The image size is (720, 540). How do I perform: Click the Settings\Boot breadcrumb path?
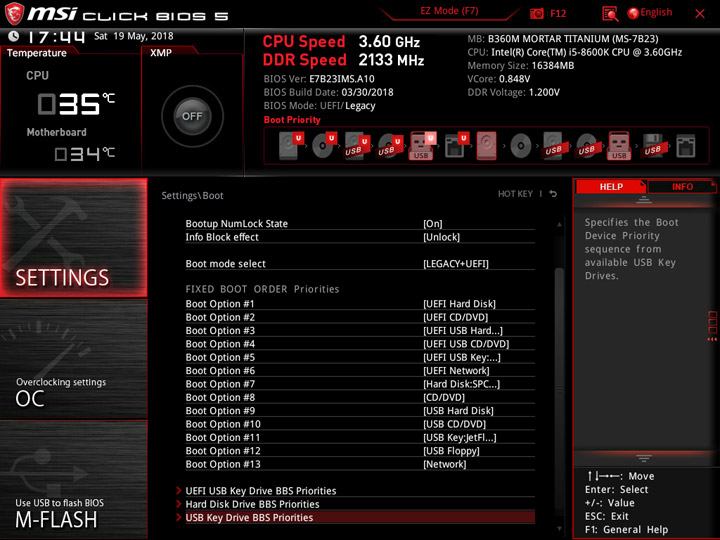[x=192, y=195]
